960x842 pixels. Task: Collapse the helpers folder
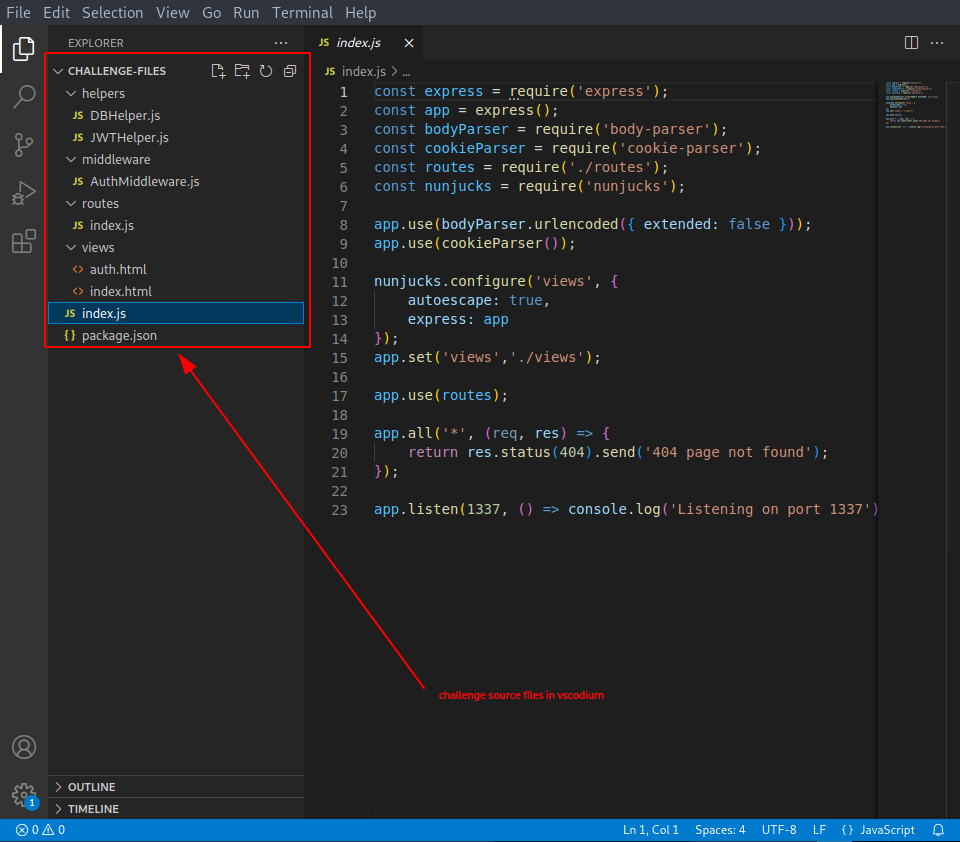click(x=102, y=93)
